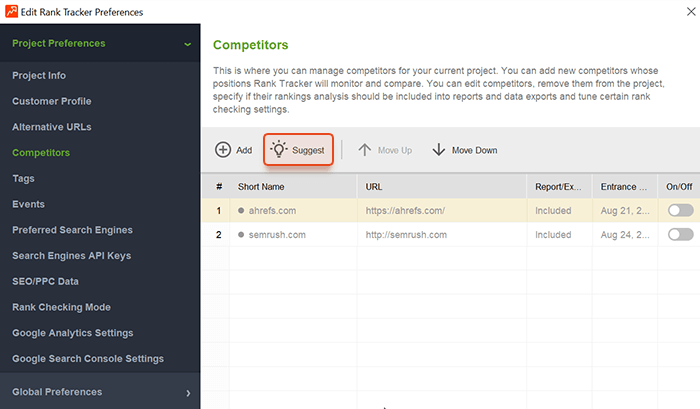This screenshot has height=409, width=700.
Task: Collapse the Project Preferences section
Action: click(x=188, y=44)
